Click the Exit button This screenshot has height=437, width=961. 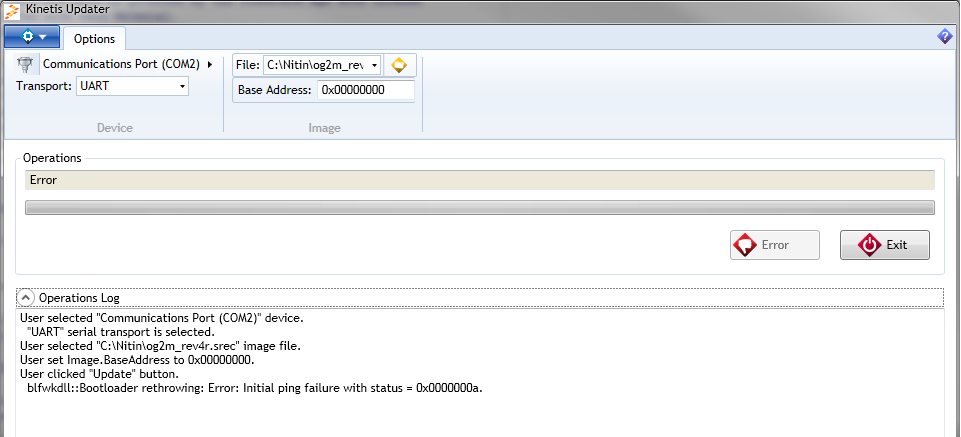tap(884, 245)
